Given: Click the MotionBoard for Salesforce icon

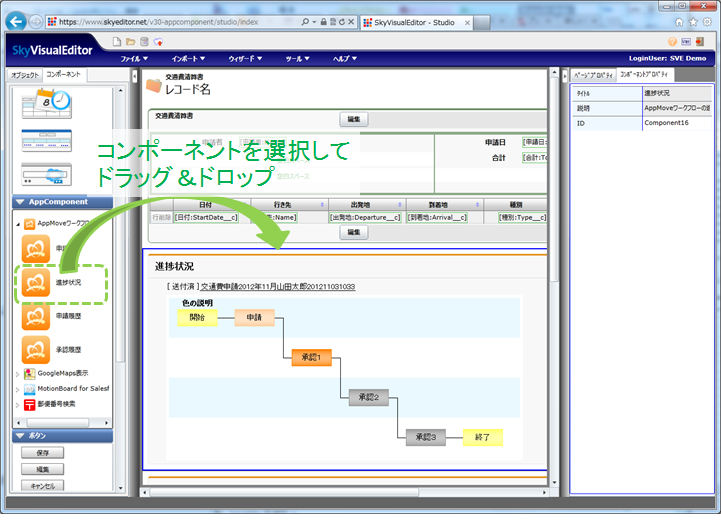Looking at the screenshot, I should (x=29, y=389).
